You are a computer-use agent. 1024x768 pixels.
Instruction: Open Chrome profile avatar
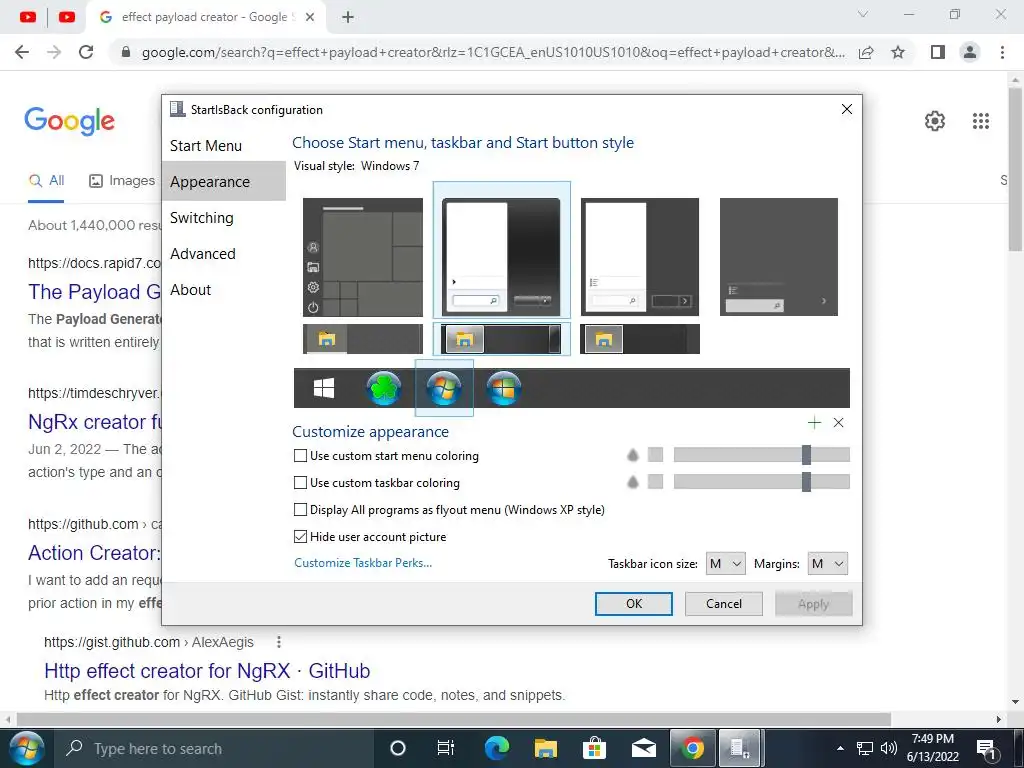click(x=970, y=52)
